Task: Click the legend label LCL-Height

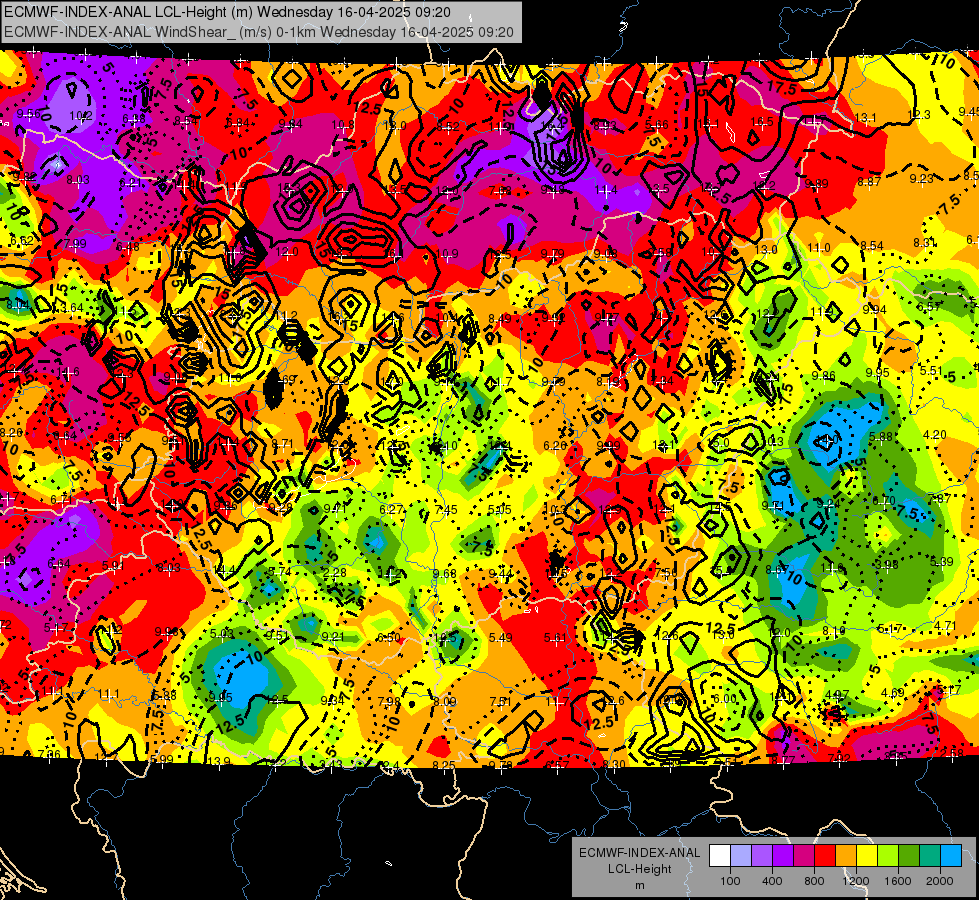Action: (639, 869)
